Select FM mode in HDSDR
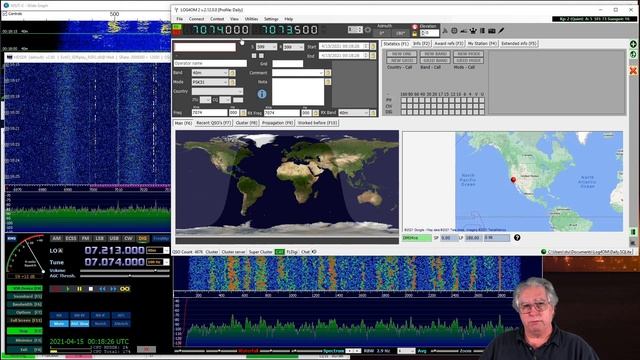640x360 pixels. click(85, 238)
